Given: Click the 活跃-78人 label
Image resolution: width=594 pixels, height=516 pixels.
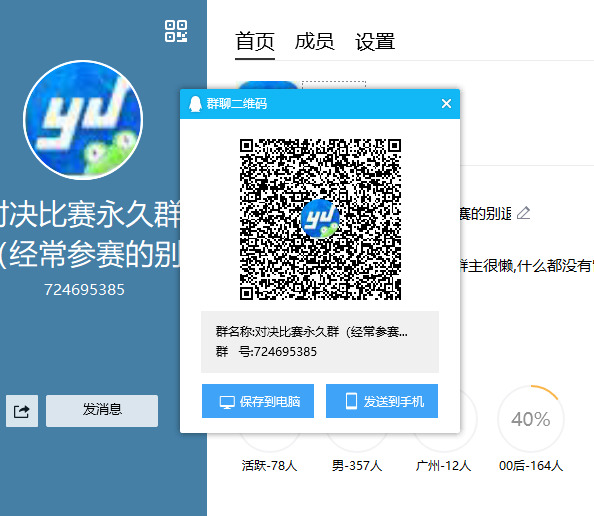Looking at the screenshot, I should click(x=269, y=466).
